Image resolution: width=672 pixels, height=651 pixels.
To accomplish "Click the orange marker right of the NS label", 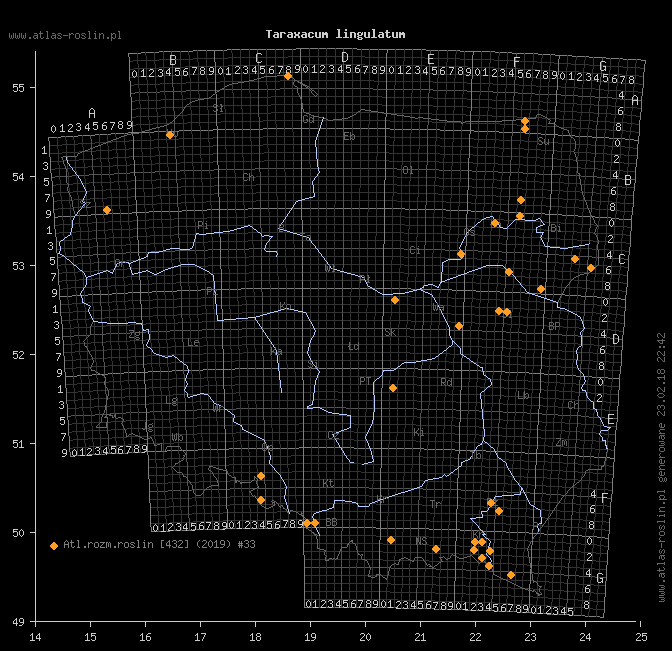I will [436, 549].
